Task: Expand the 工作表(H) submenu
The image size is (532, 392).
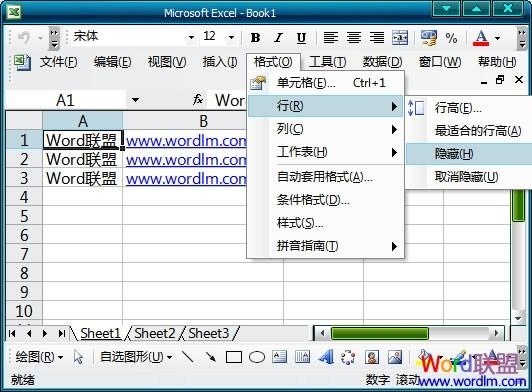Action: tap(326, 152)
